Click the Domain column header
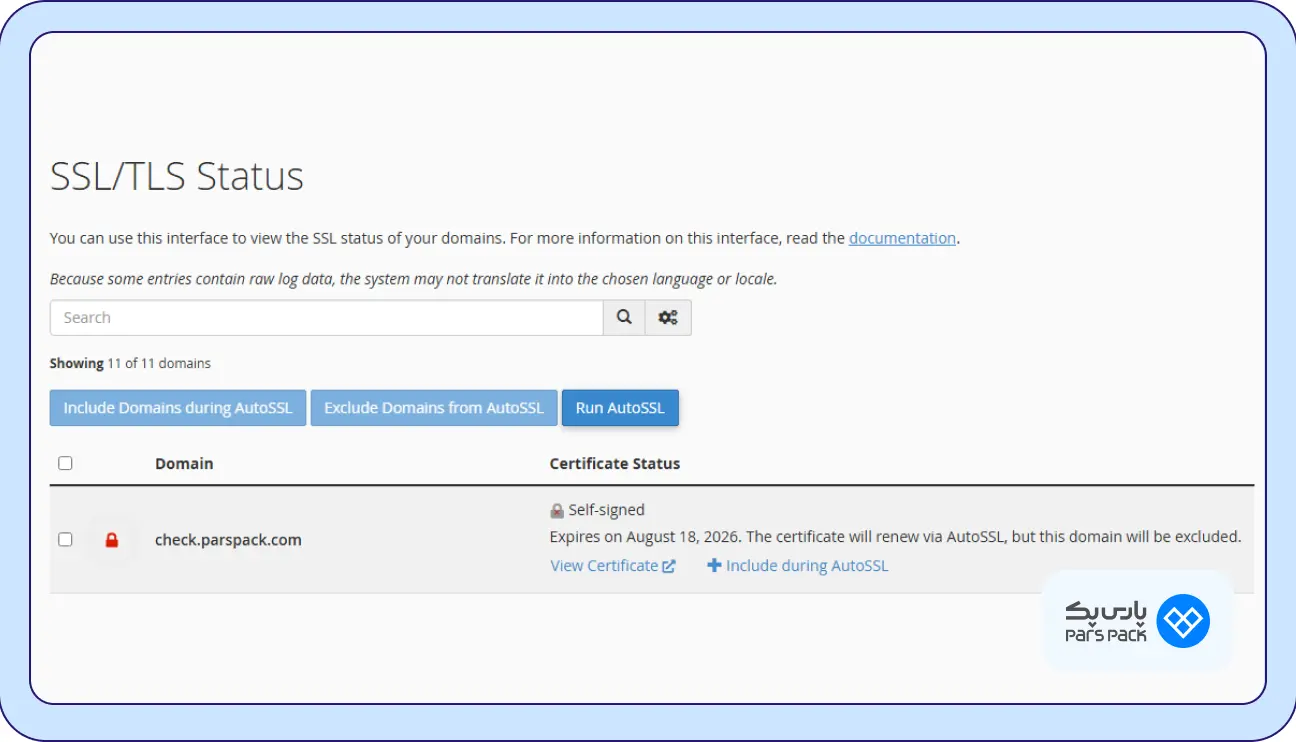 point(184,463)
